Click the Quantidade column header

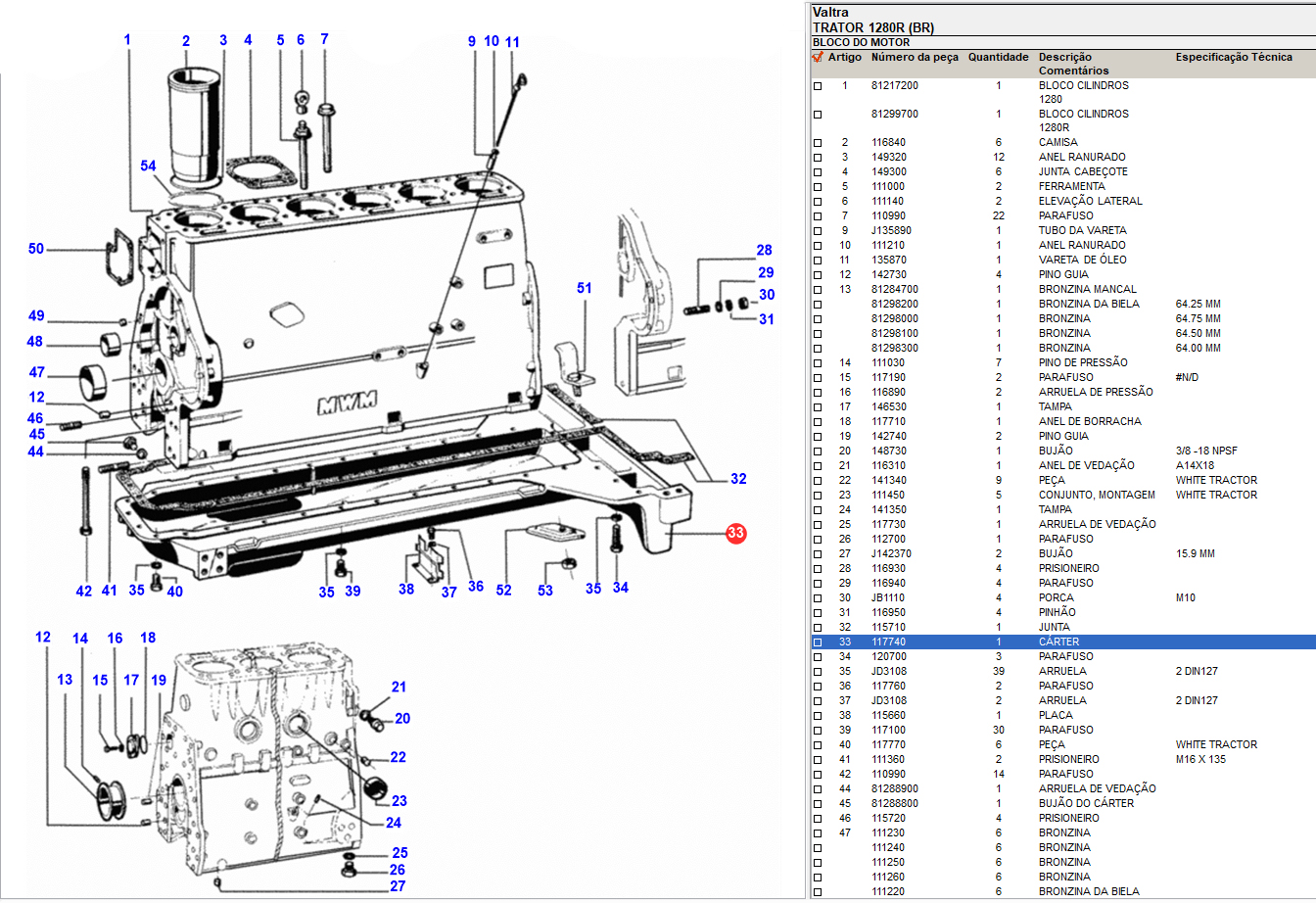(998, 58)
